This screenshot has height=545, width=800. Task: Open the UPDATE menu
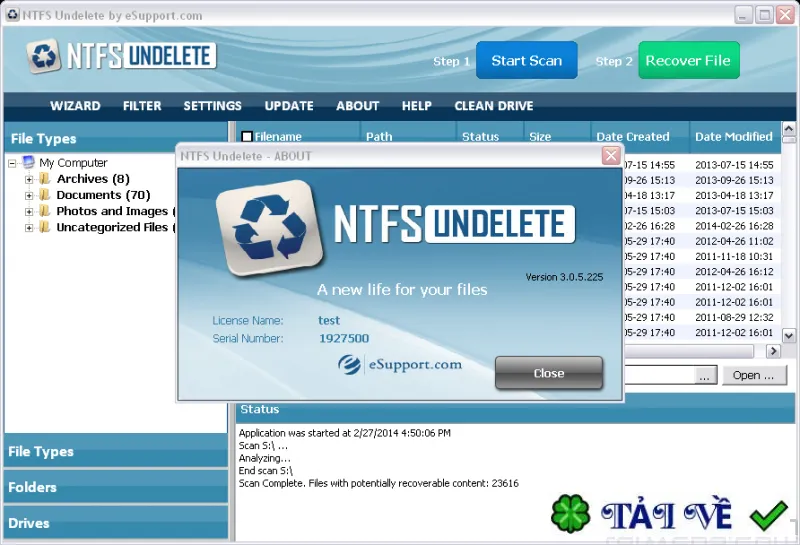[x=289, y=106]
